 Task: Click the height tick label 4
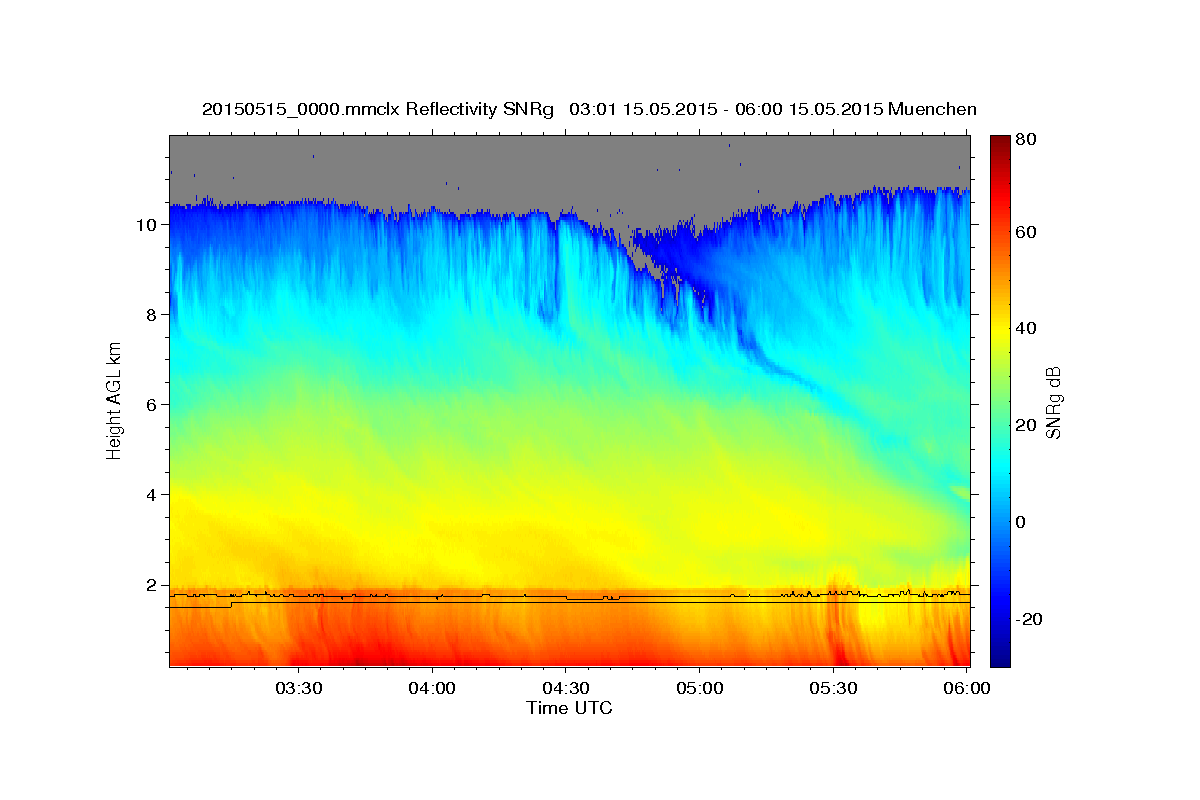click(x=154, y=495)
